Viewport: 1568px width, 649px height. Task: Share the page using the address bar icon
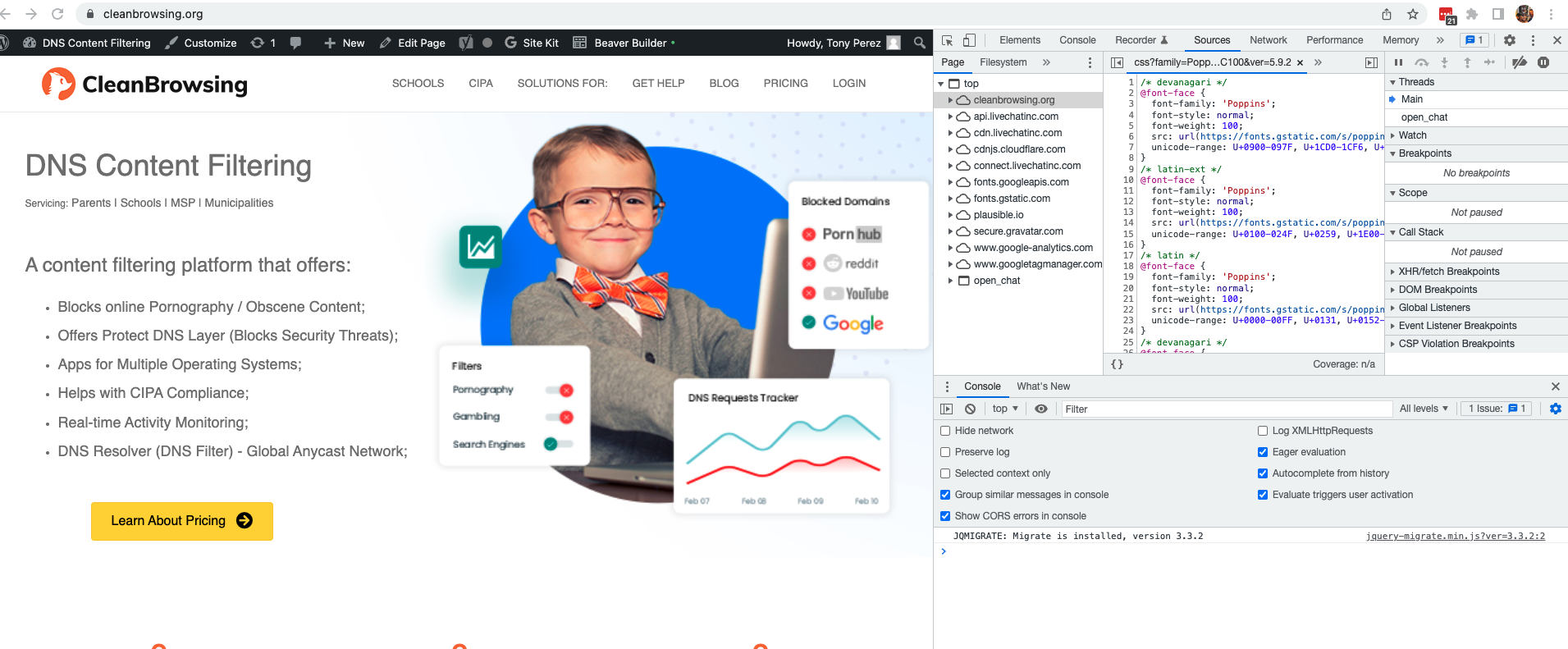tap(1387, 14)
